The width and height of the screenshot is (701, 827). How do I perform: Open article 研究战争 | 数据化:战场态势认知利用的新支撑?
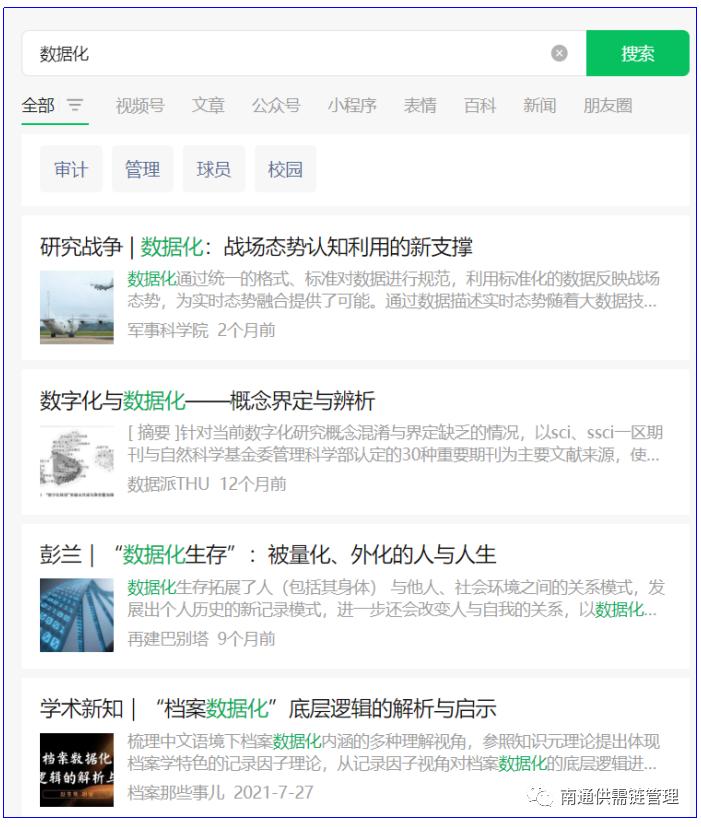click(x=256, y=247)
